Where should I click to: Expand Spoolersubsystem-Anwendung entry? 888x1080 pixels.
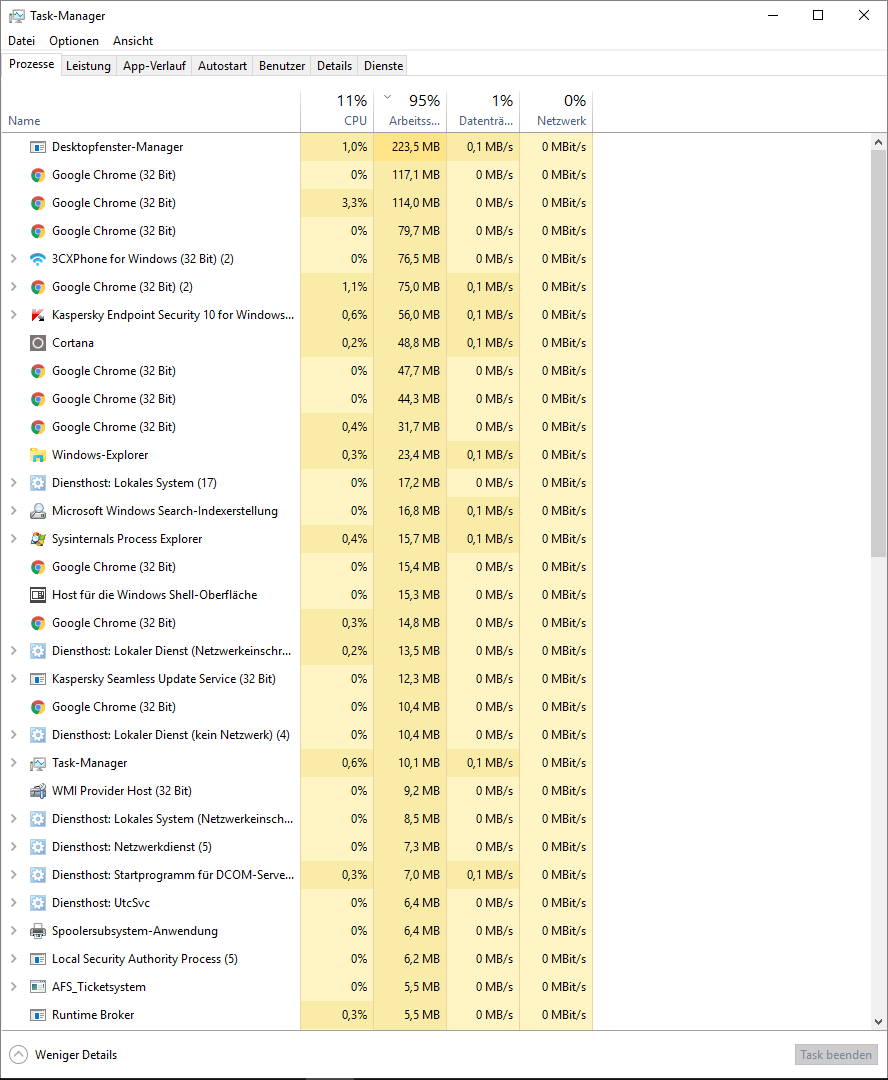pyautogui.click(x=13, y=931)
